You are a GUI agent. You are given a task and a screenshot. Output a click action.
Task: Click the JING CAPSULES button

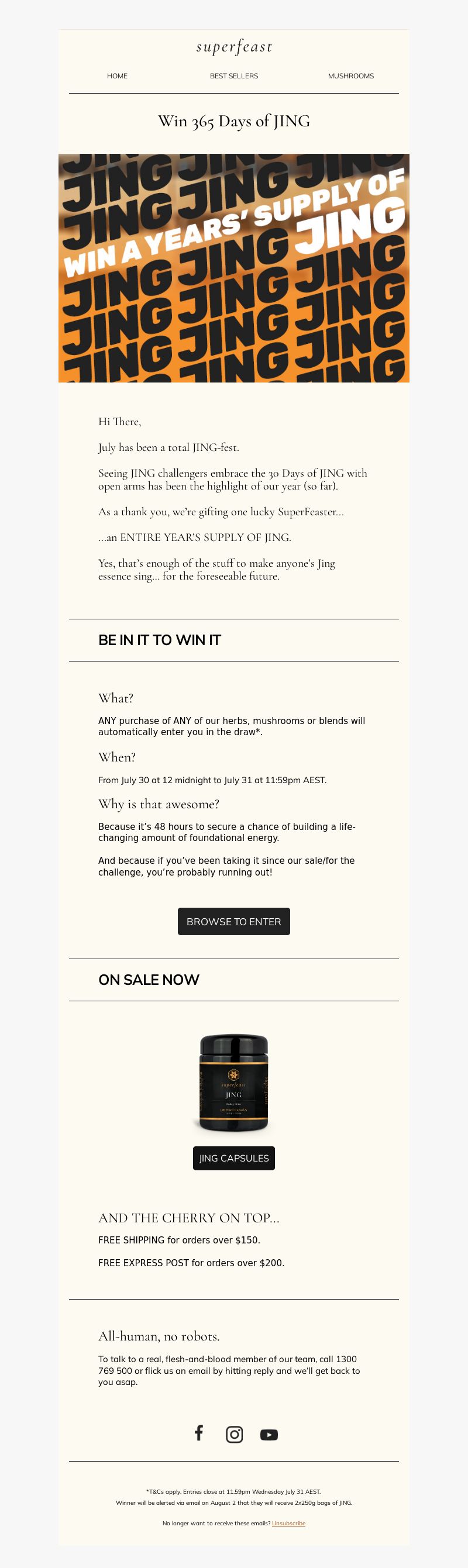235,1158
